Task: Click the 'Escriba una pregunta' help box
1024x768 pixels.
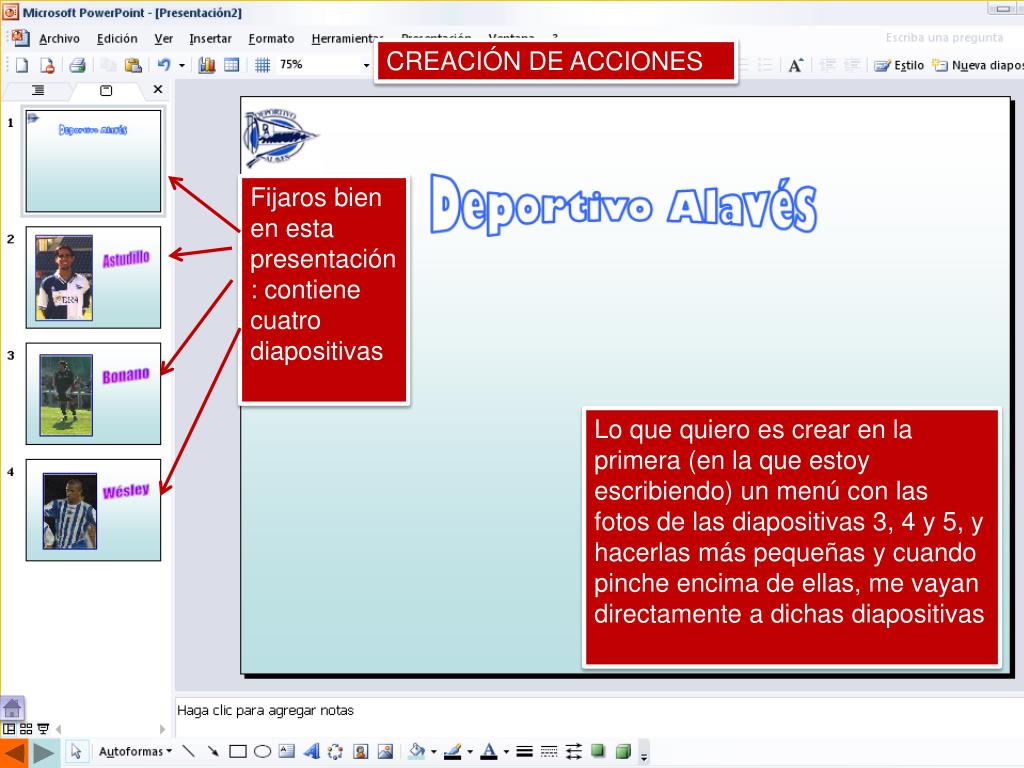Action: coord(944,38)
